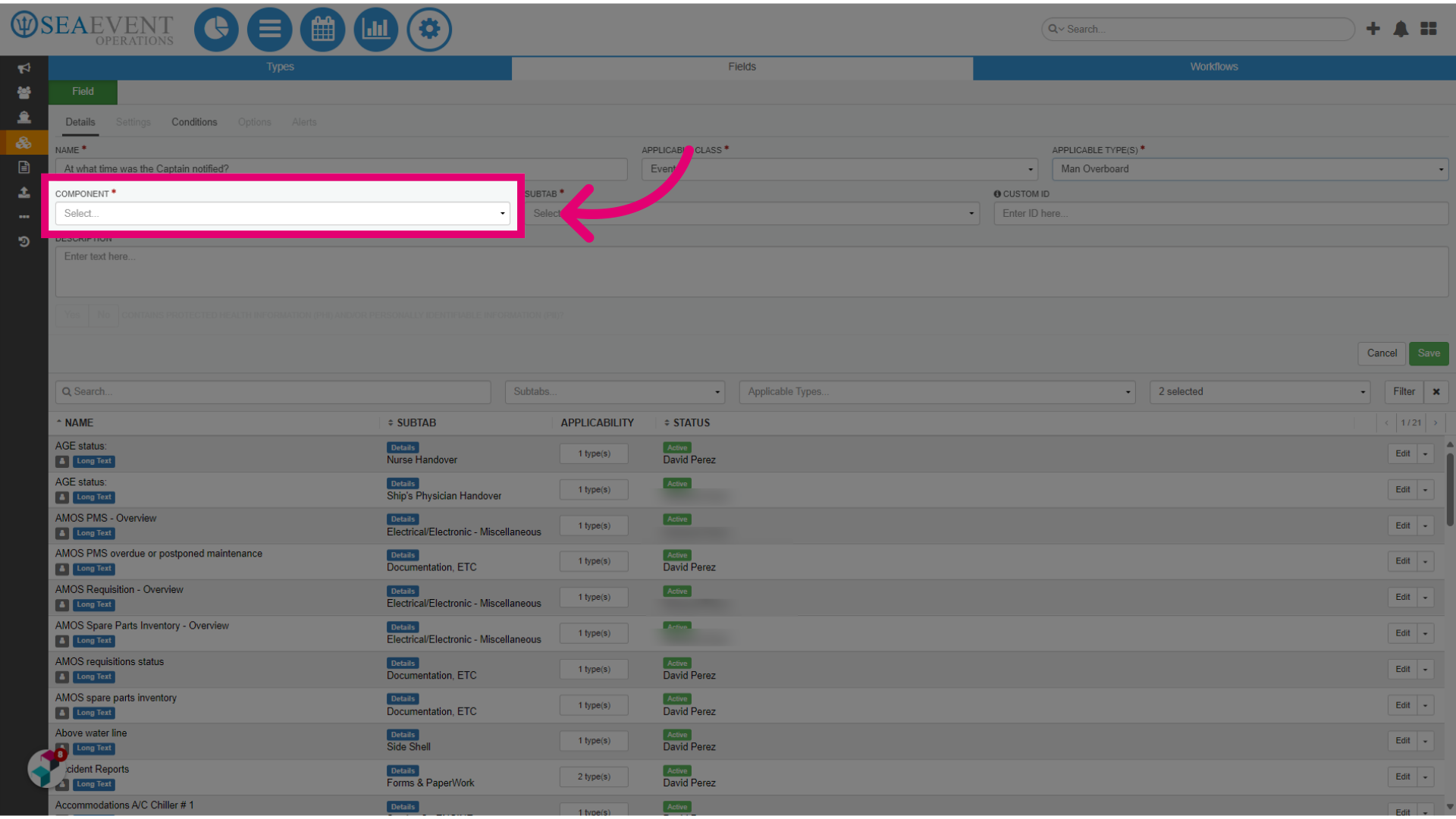The height and width of the screenshot is (819, 1456).
Task: Click lock icon under AMOS spare parts inventory
Action: tap(62, 713)
